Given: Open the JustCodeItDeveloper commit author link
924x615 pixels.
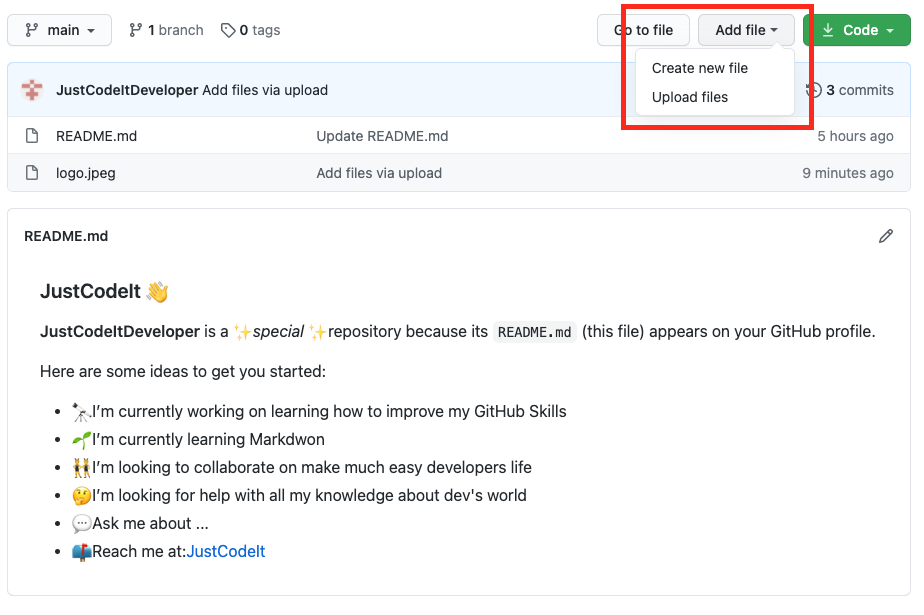Looking at the screenshot, I should tap(127, 90).
